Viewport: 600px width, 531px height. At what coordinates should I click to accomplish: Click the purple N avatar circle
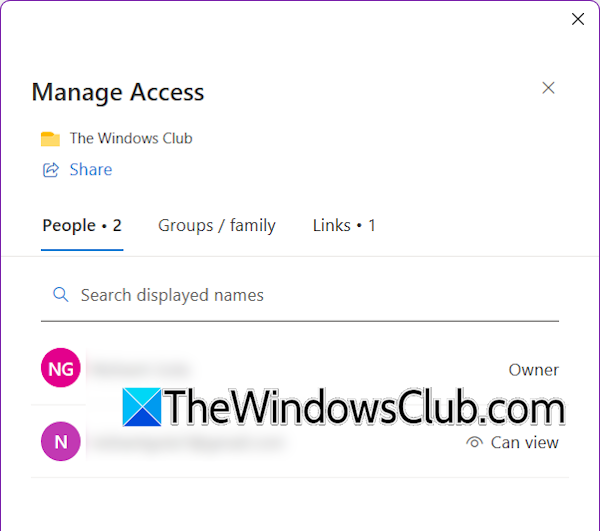[61, 441]
